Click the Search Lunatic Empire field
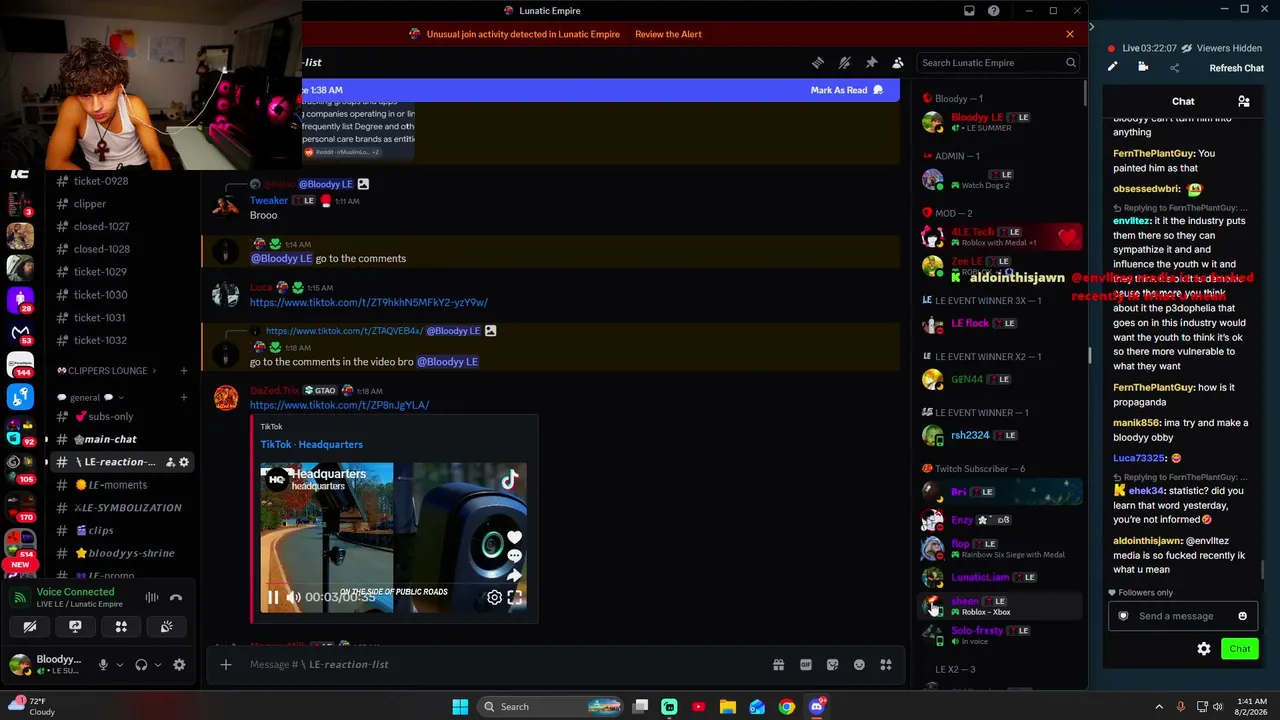 (998, 63)
